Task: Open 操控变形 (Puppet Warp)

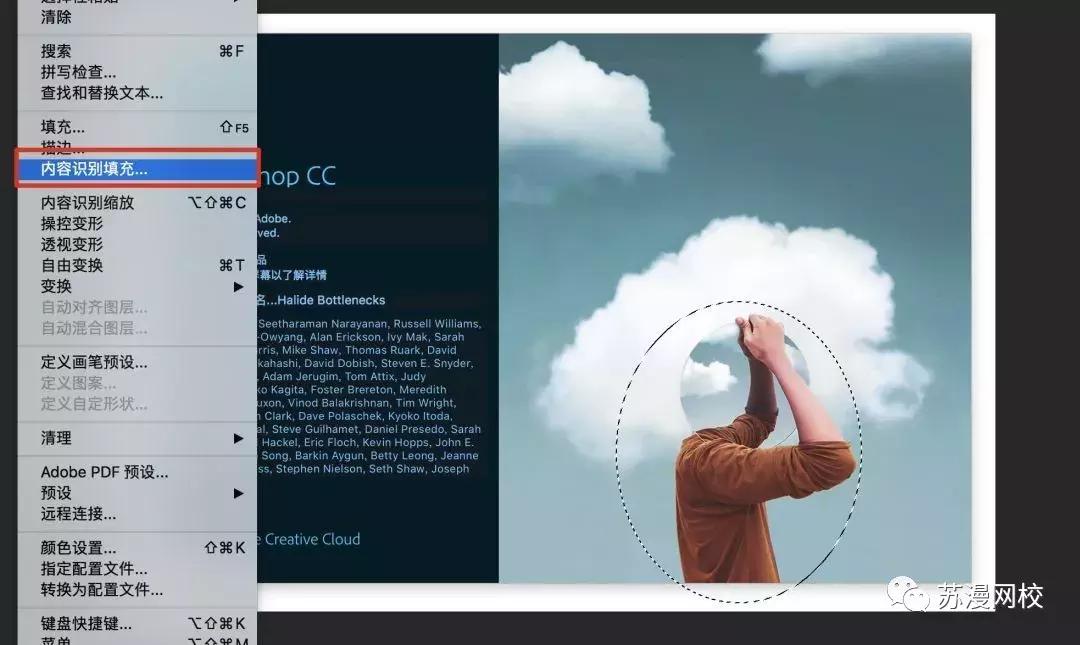Action: 66,223
